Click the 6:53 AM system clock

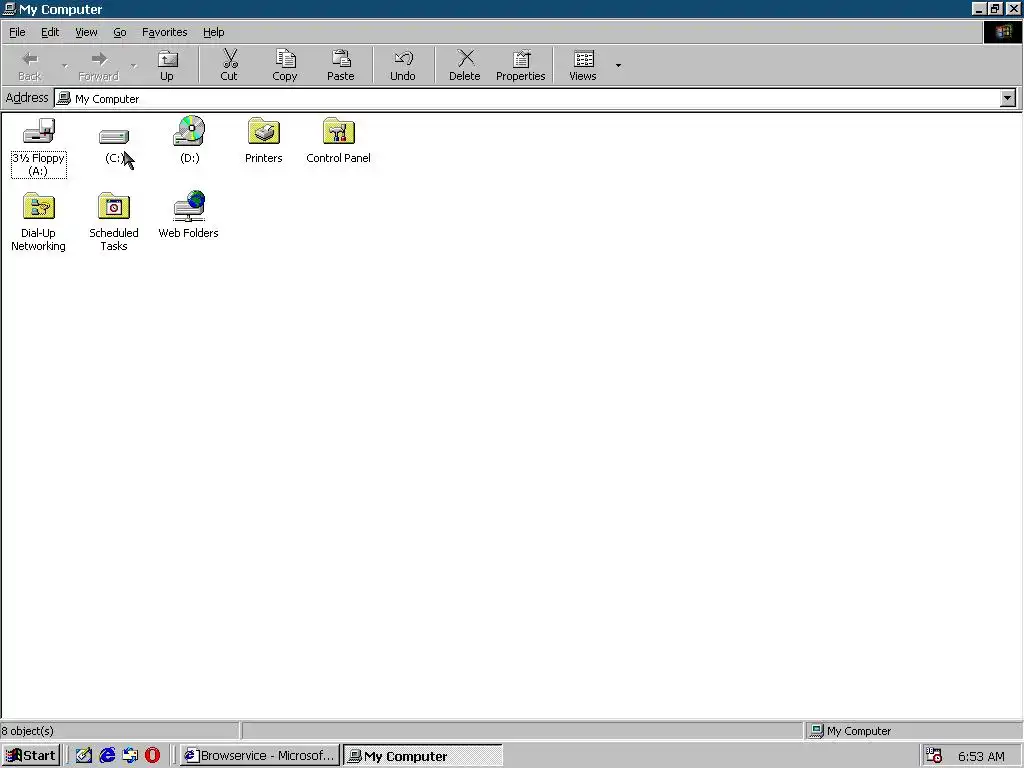point(981,756)
